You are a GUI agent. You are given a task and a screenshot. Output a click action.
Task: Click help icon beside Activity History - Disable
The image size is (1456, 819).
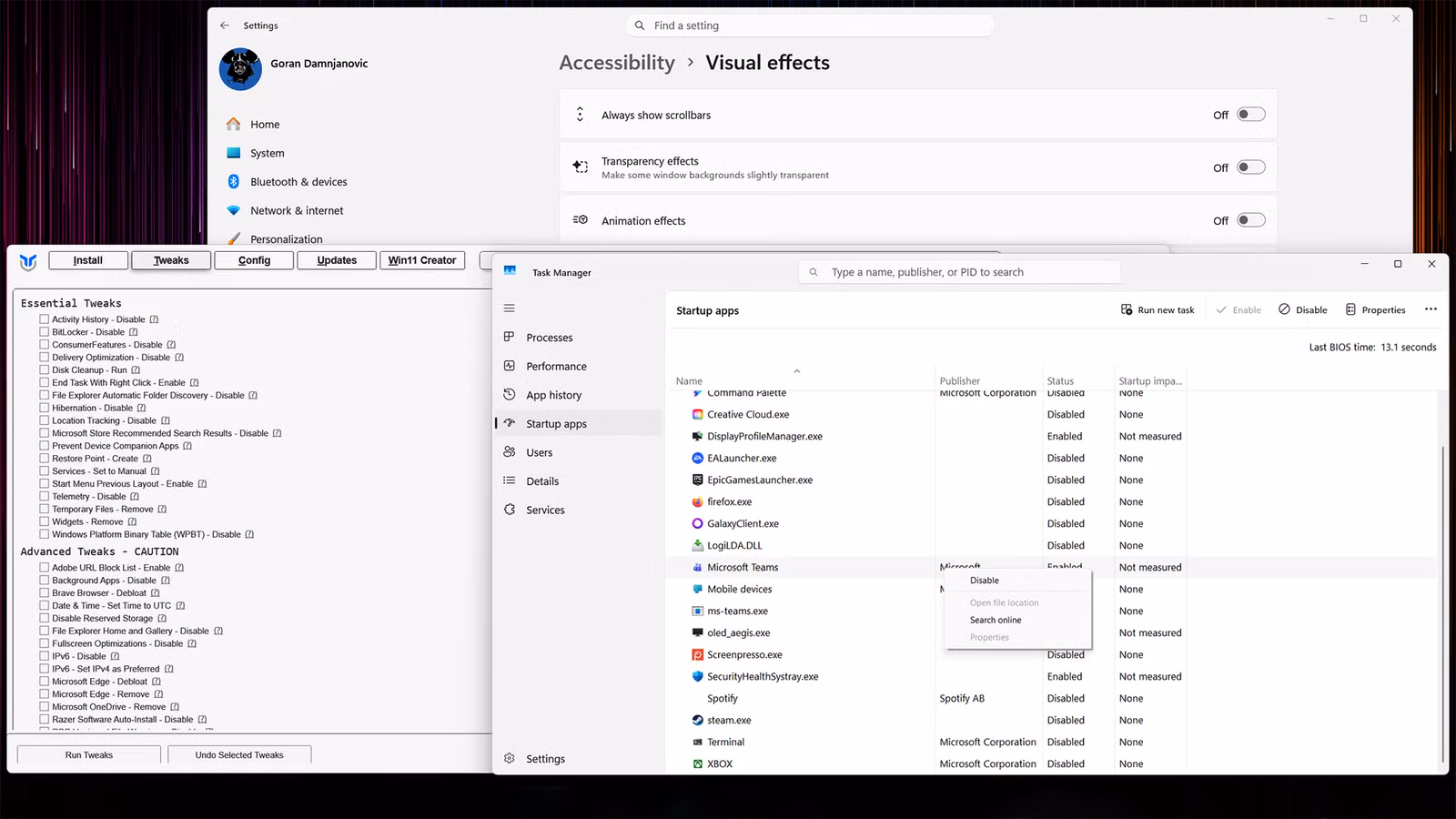click(154, 319)
